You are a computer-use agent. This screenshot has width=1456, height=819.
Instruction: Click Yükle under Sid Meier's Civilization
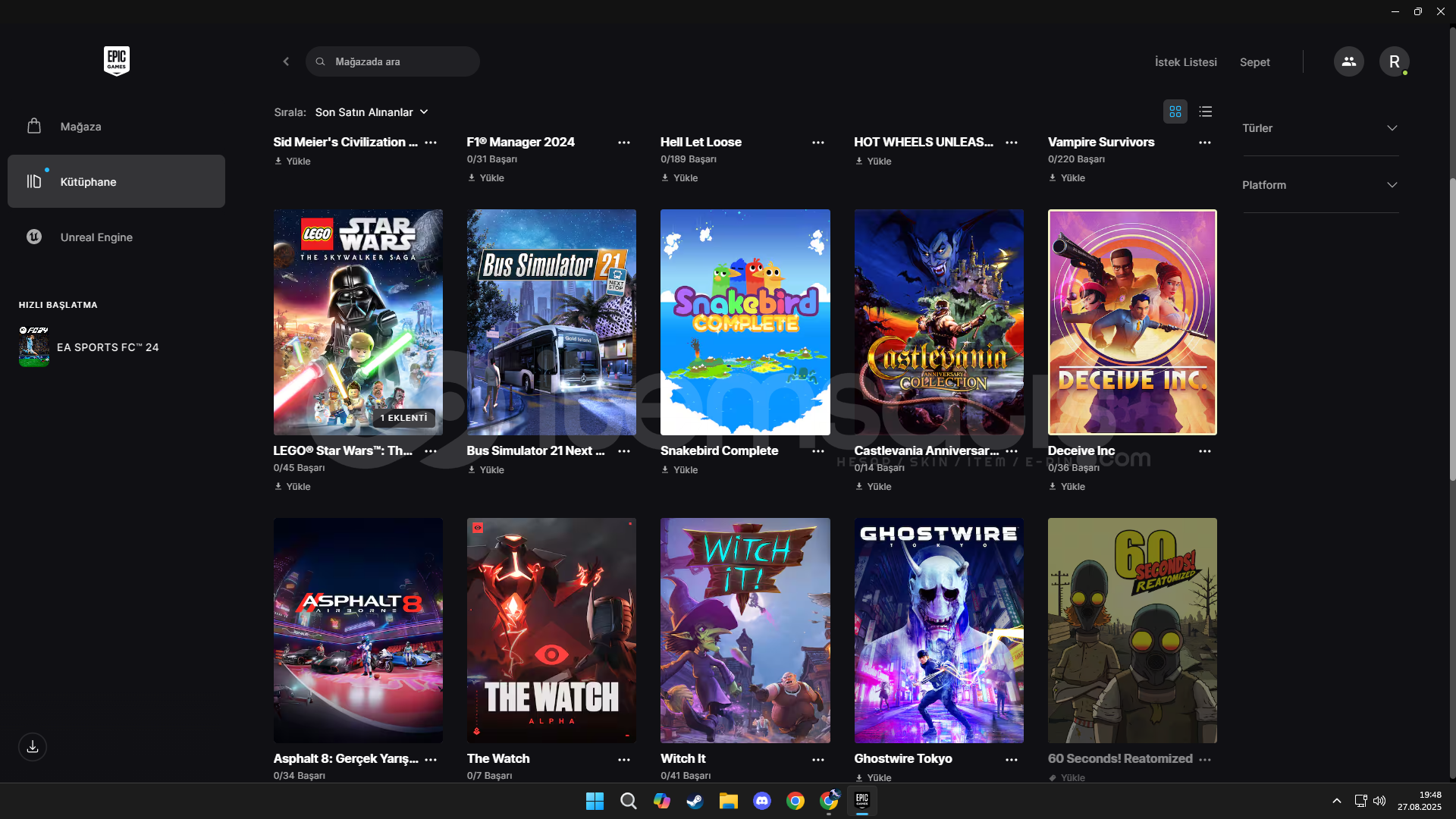(x=293, y=162)
